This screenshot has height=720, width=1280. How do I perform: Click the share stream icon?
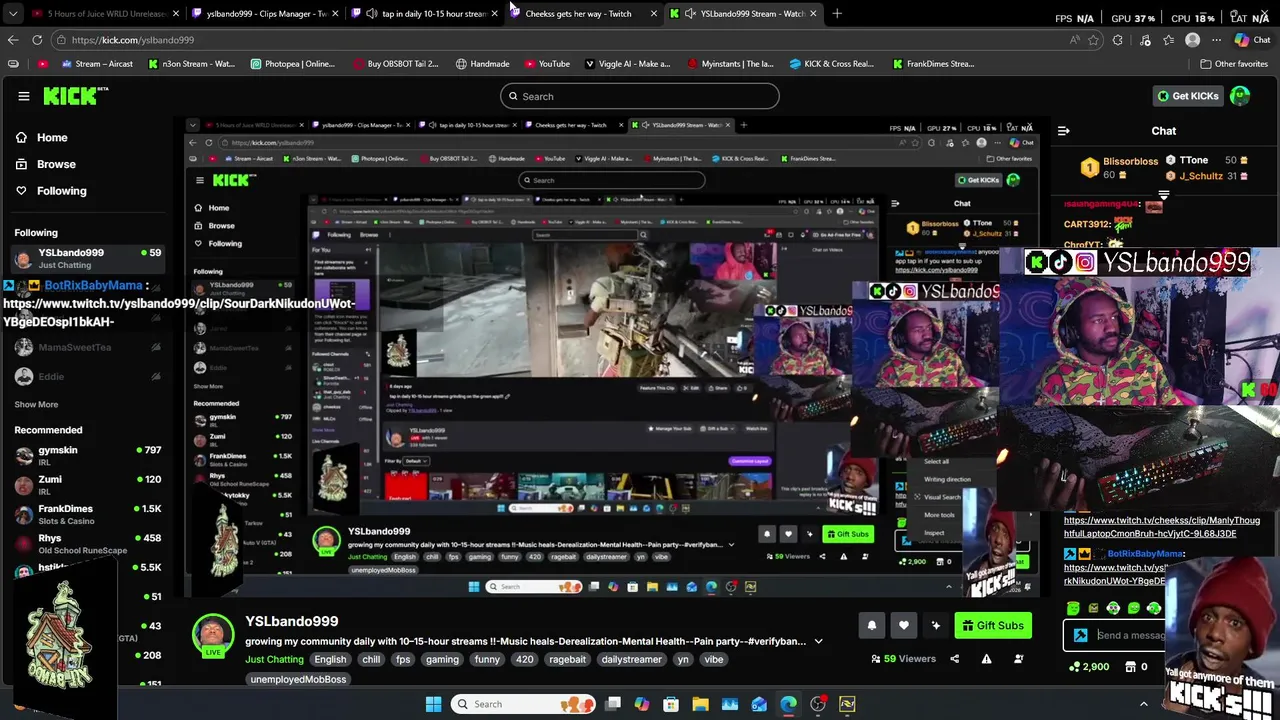point(954,659)
